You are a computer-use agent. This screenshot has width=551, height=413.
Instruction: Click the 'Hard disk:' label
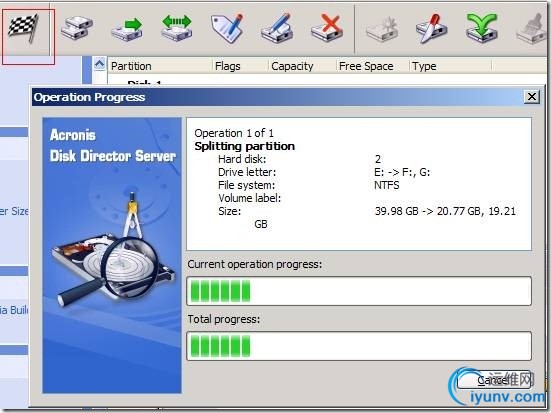coord(242,159)
